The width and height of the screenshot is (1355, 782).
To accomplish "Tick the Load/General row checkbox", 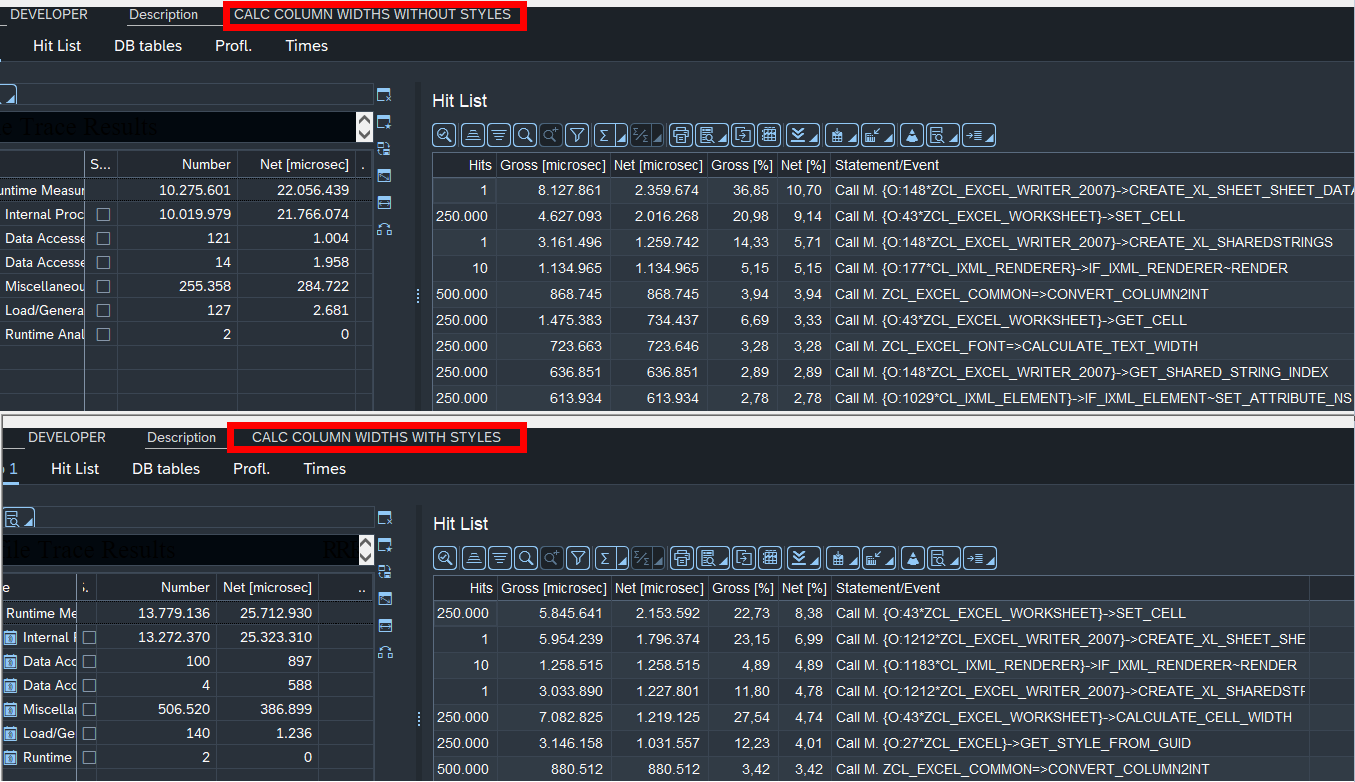I will tap(103, 310).
